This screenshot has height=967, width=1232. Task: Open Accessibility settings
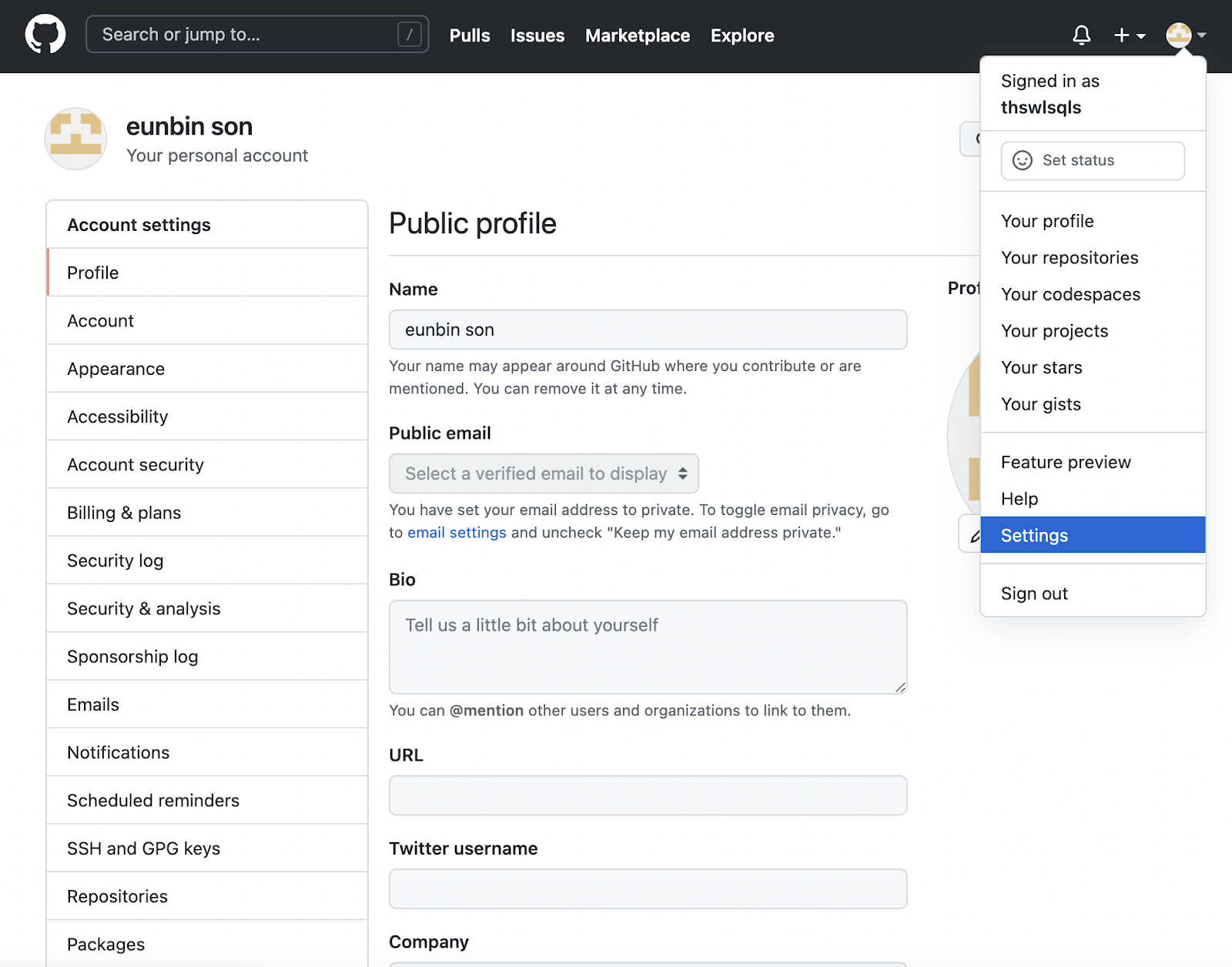207,417
